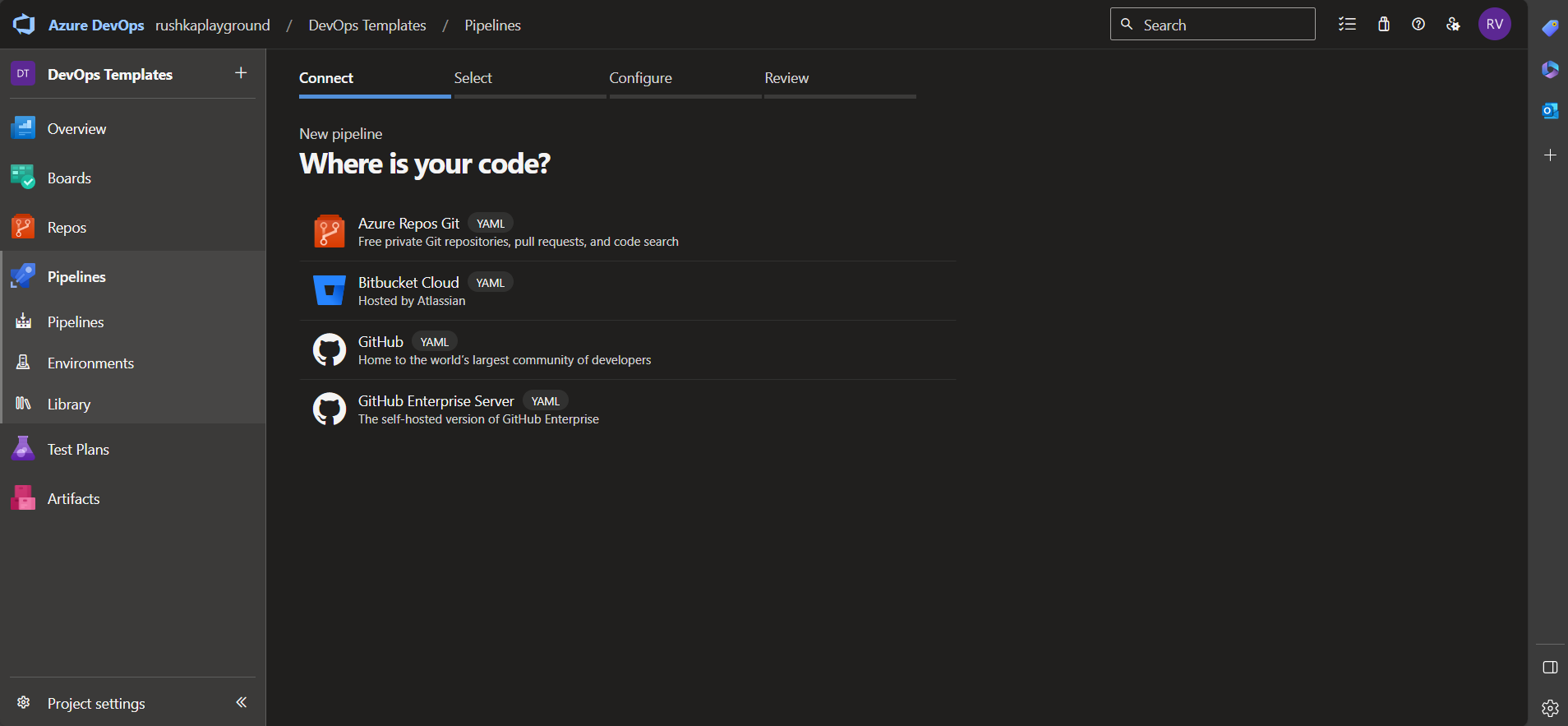Screen dimensions: 1568x726
Task: Choose GitHub as code source
Action: [x=628, y=350]
